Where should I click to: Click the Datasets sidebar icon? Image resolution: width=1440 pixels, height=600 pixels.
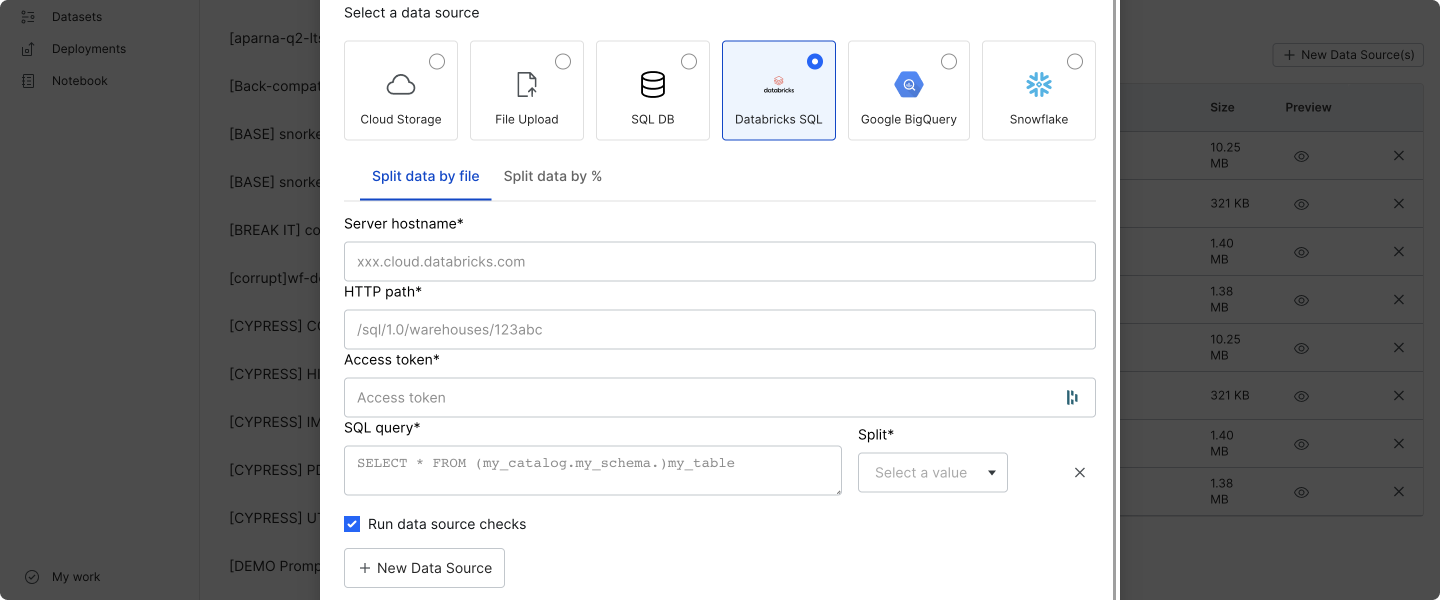tap(29, 17)
